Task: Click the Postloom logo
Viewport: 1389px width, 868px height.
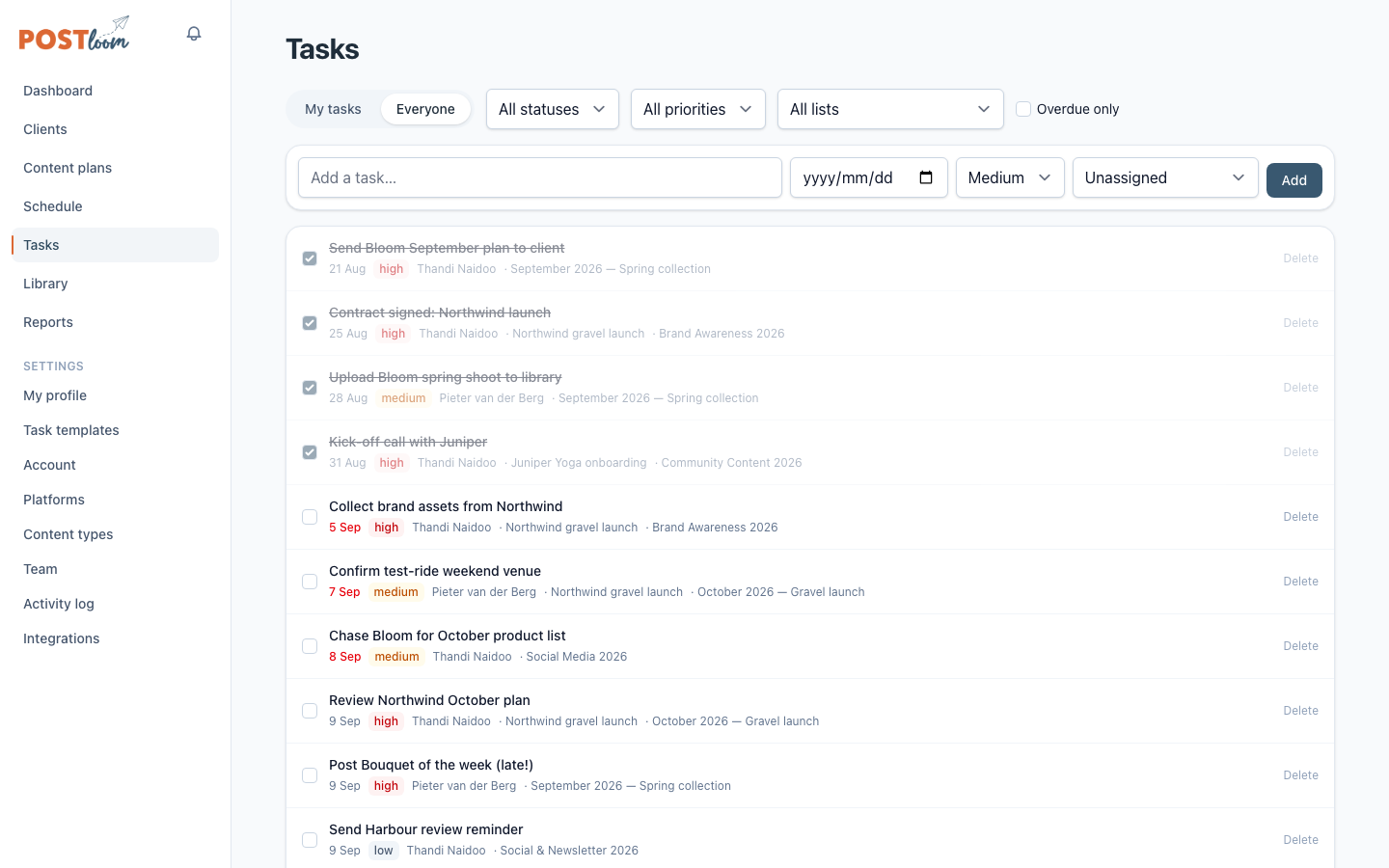Action: pyautogui.click(x=74, y=34)
